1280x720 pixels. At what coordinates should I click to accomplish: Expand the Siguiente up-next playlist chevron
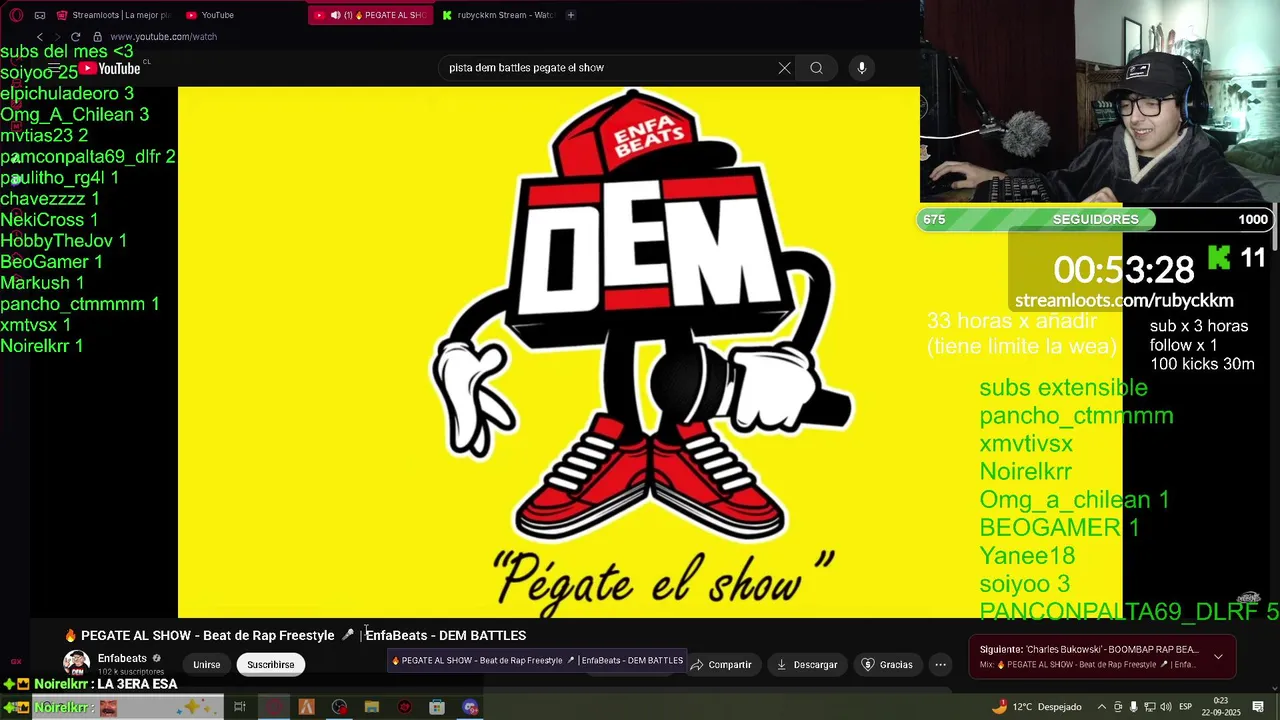point(1218,657)
